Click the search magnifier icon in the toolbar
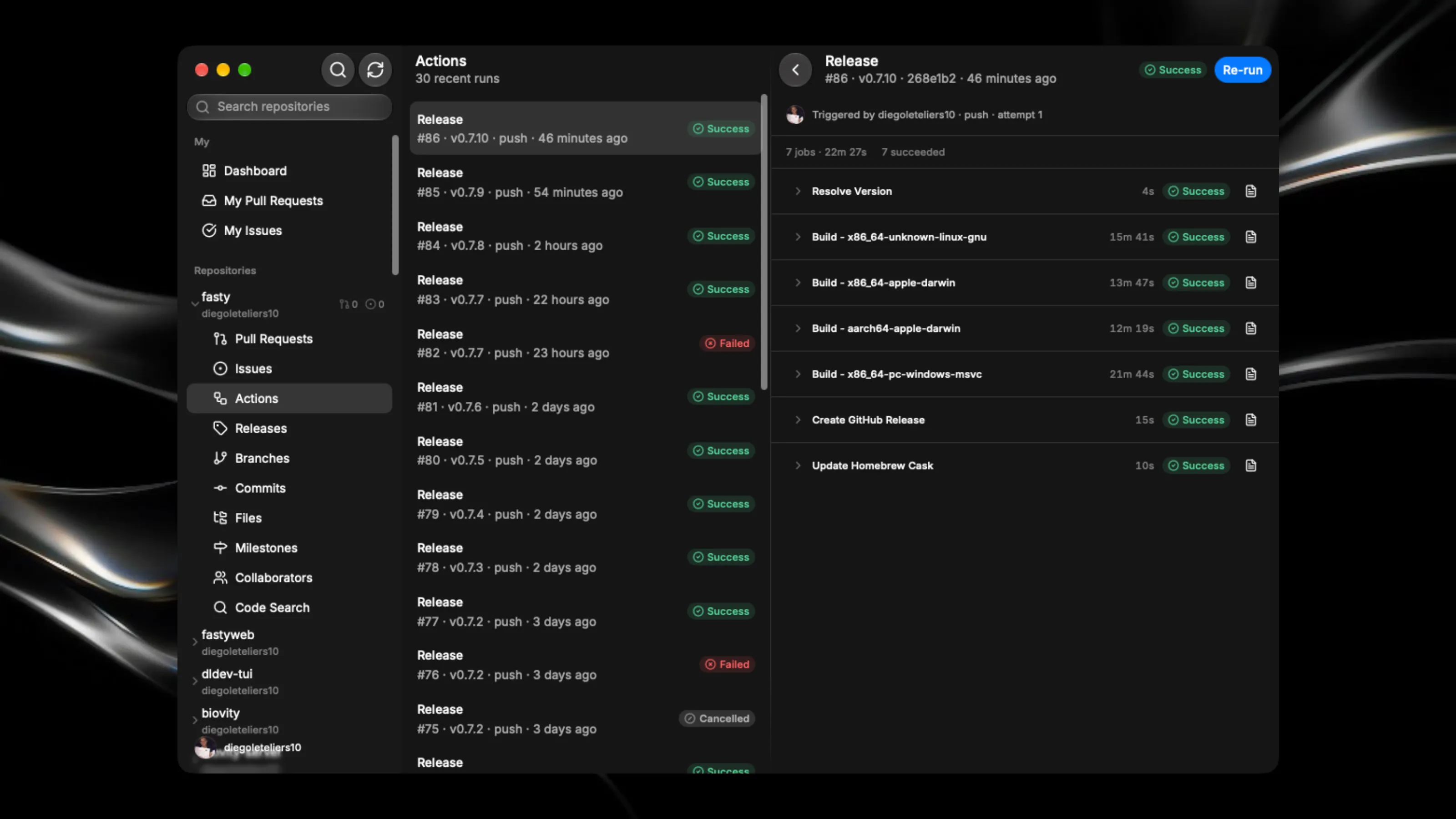Viewport: 1456px width, 819px height. coord(338,70)
